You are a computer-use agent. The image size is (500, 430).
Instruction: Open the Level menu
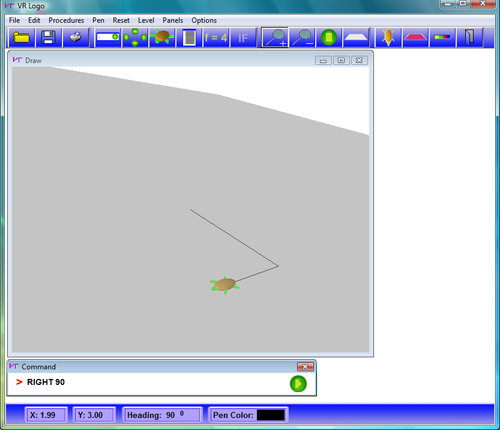coord(146,20)
